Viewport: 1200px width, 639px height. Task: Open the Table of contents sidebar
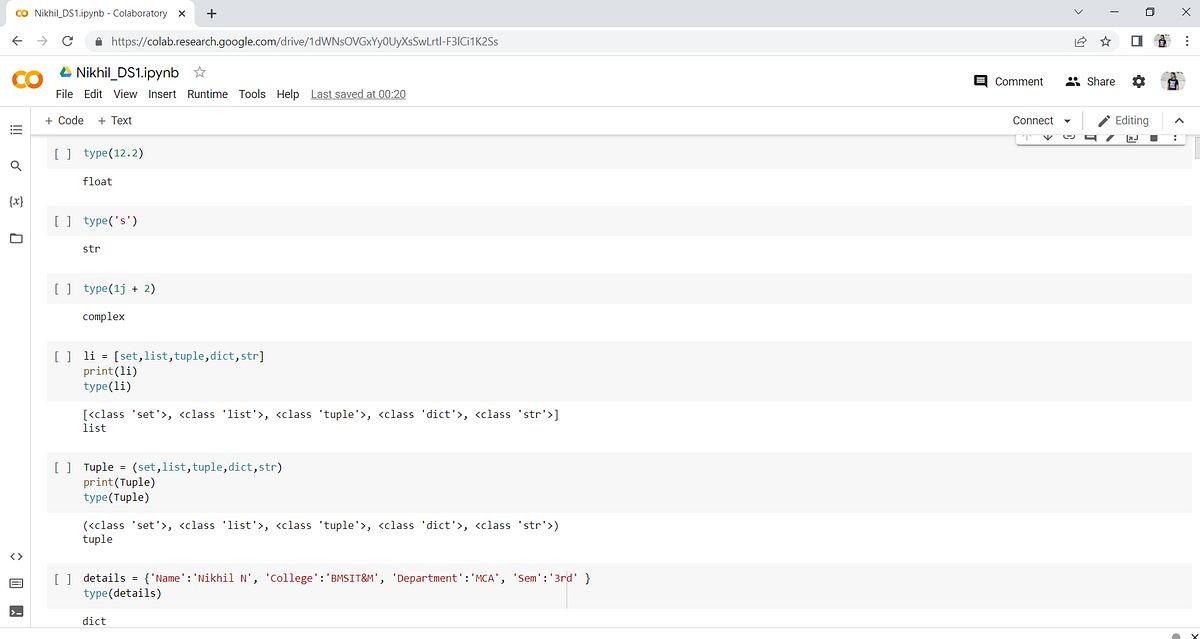coord(15,130)
